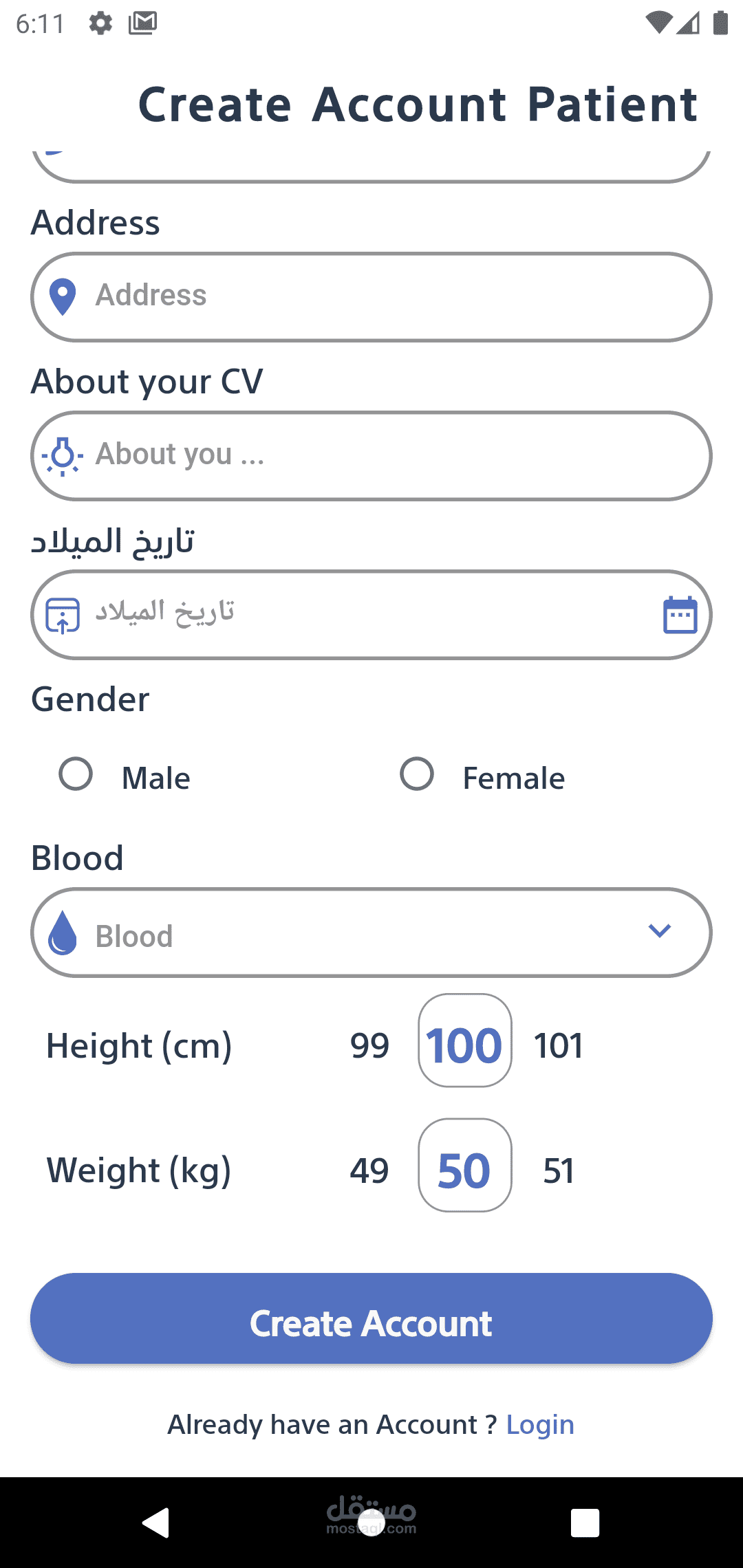Select the Female radio button
Image resolution: width=743 pixels, height=1568 pixels.
click(417, 774)
